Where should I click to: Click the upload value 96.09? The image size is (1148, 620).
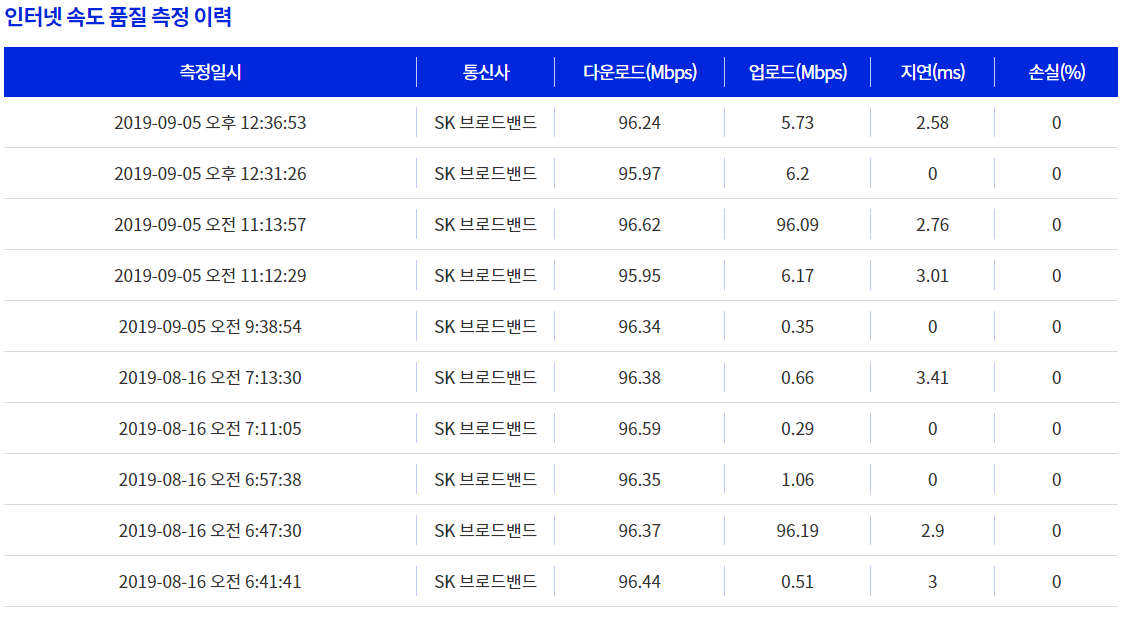(x=797, y=225)
